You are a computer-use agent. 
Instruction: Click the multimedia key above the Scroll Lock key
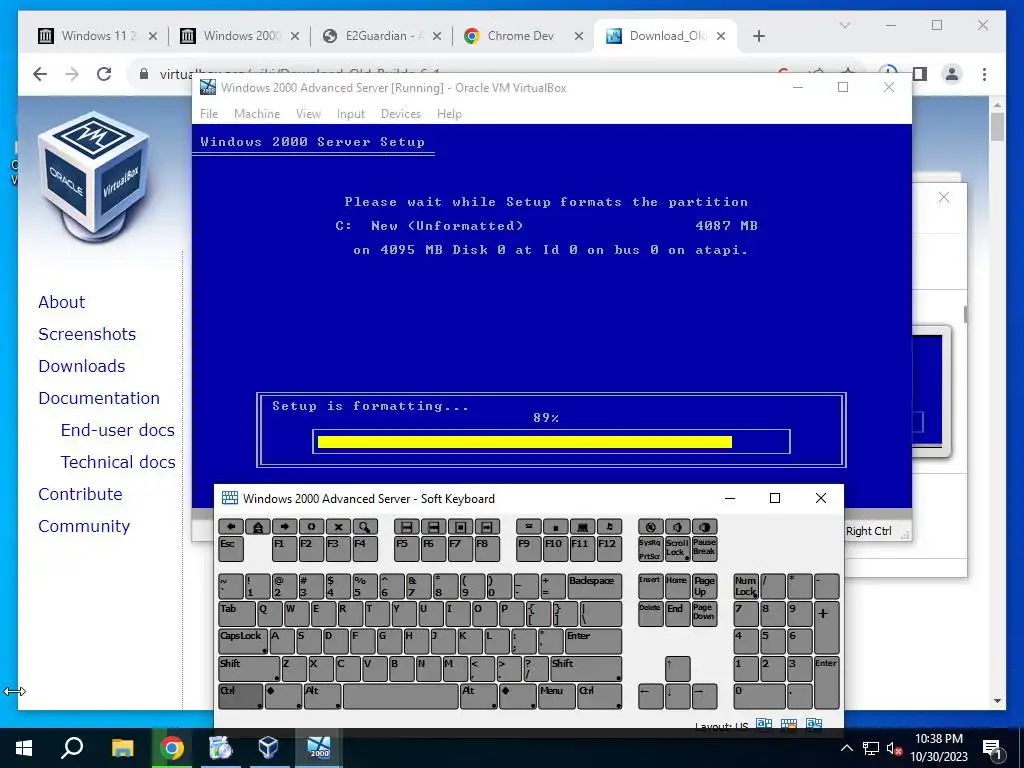(677, 526)
